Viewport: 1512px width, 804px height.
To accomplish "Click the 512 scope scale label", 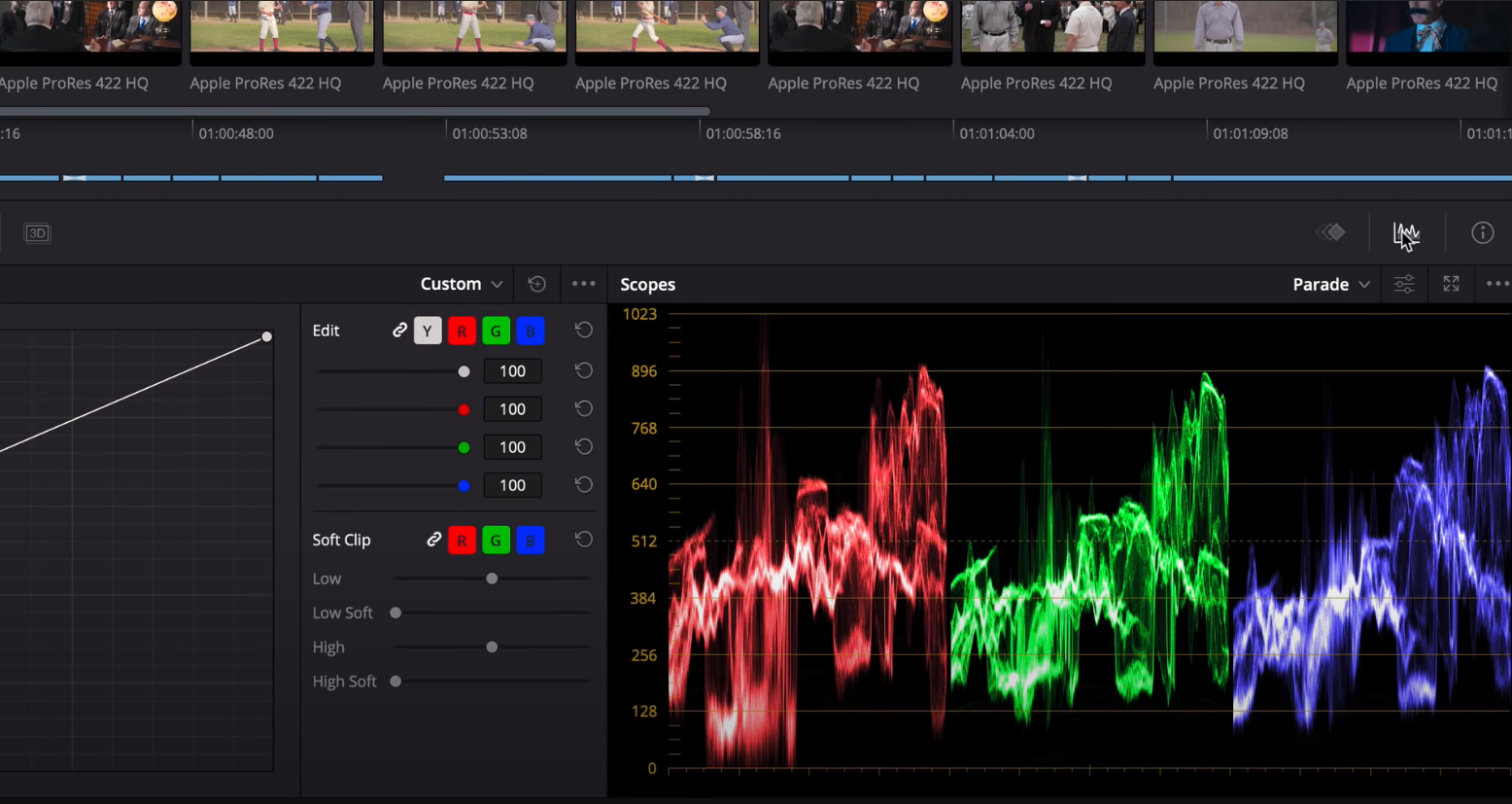I will (644, 542).
